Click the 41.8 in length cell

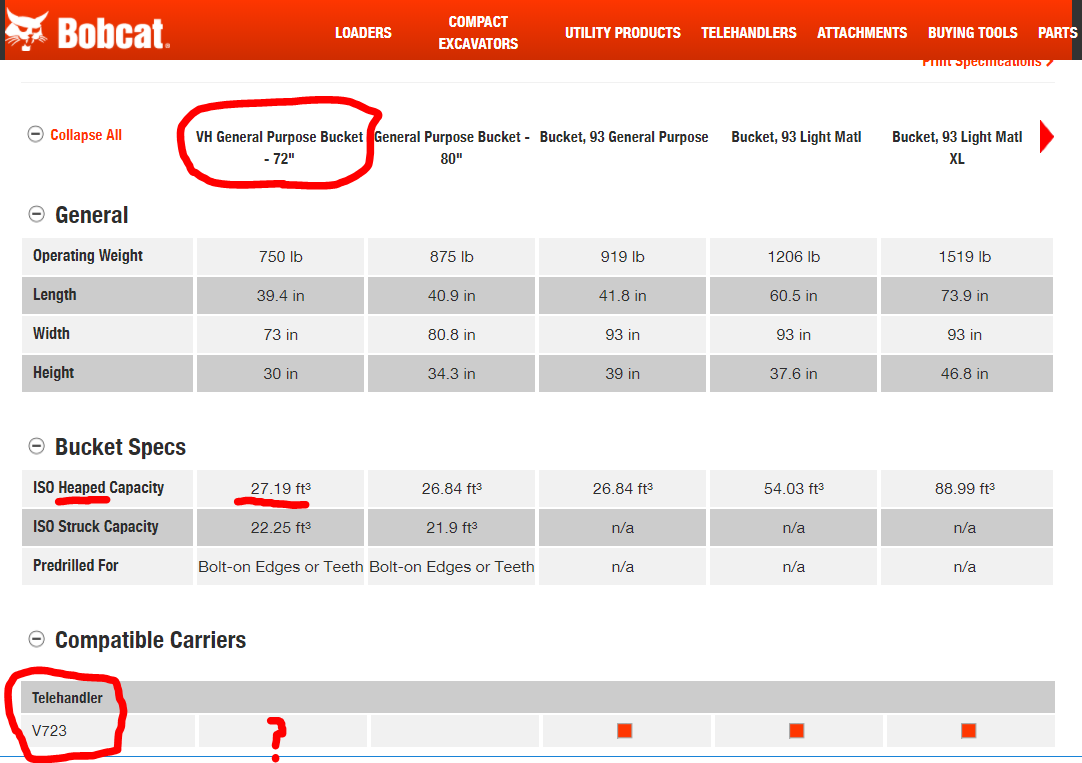click(x=622, y=295)
